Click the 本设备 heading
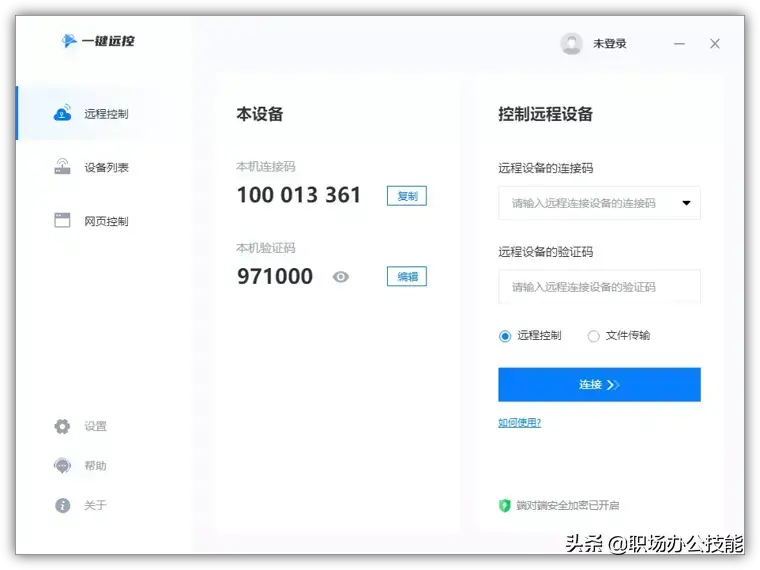The height and width of the screenshot is (570, 760). (x=260, y=114)
